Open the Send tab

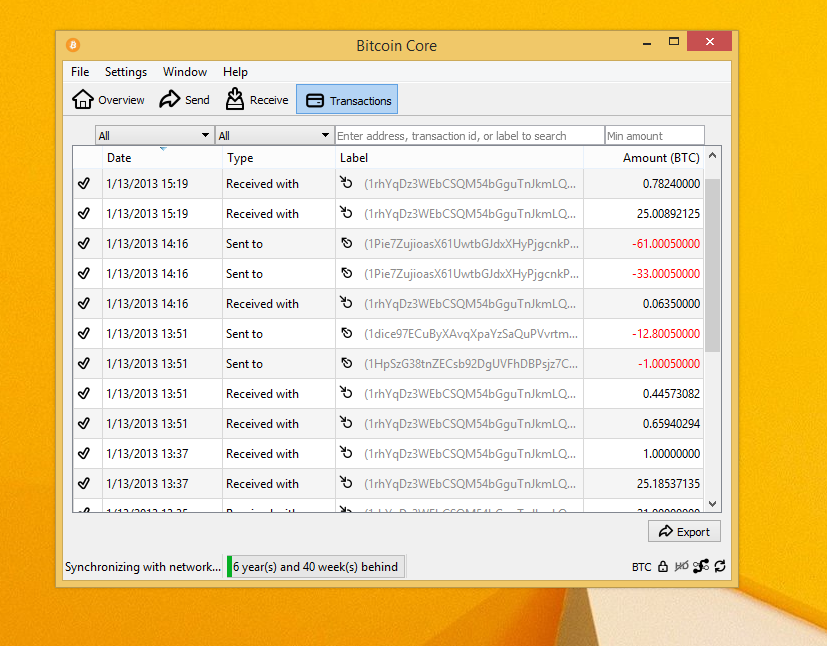click(185, 100)
